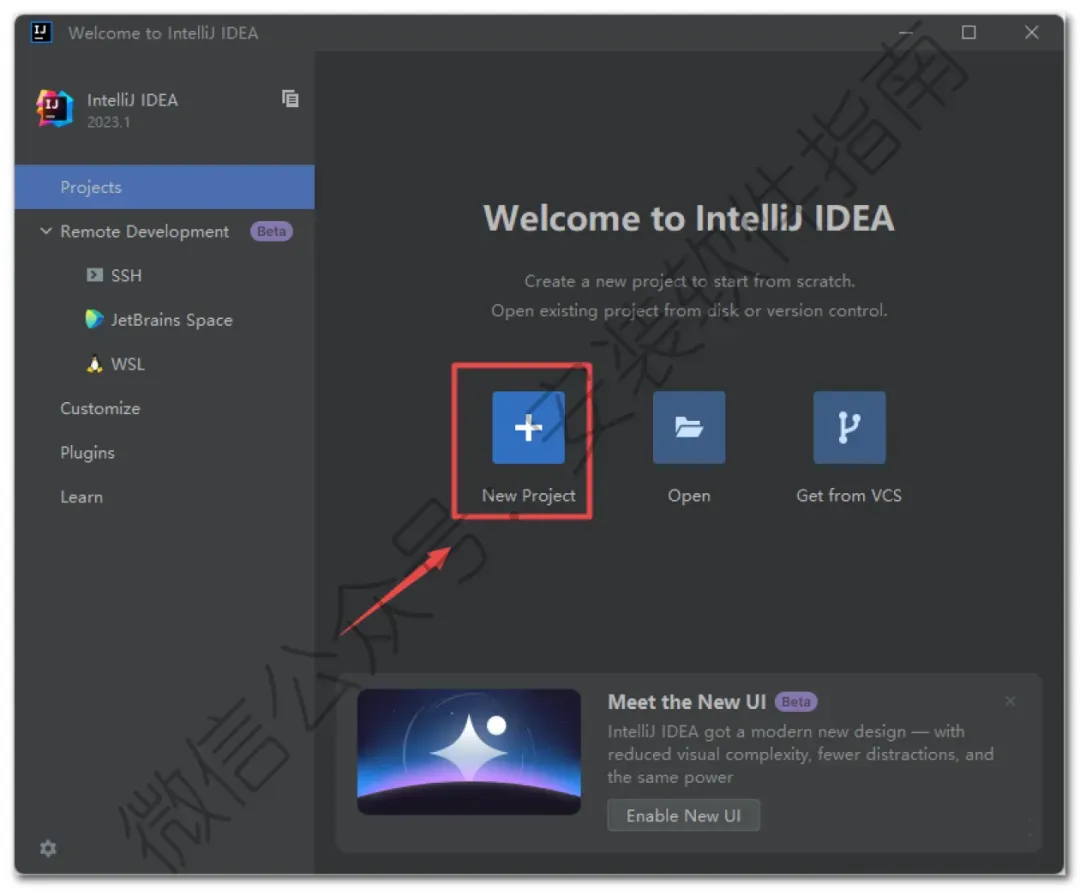Click the Enable New UI button
1080x890 pixels.
click(x=683, y=816)
